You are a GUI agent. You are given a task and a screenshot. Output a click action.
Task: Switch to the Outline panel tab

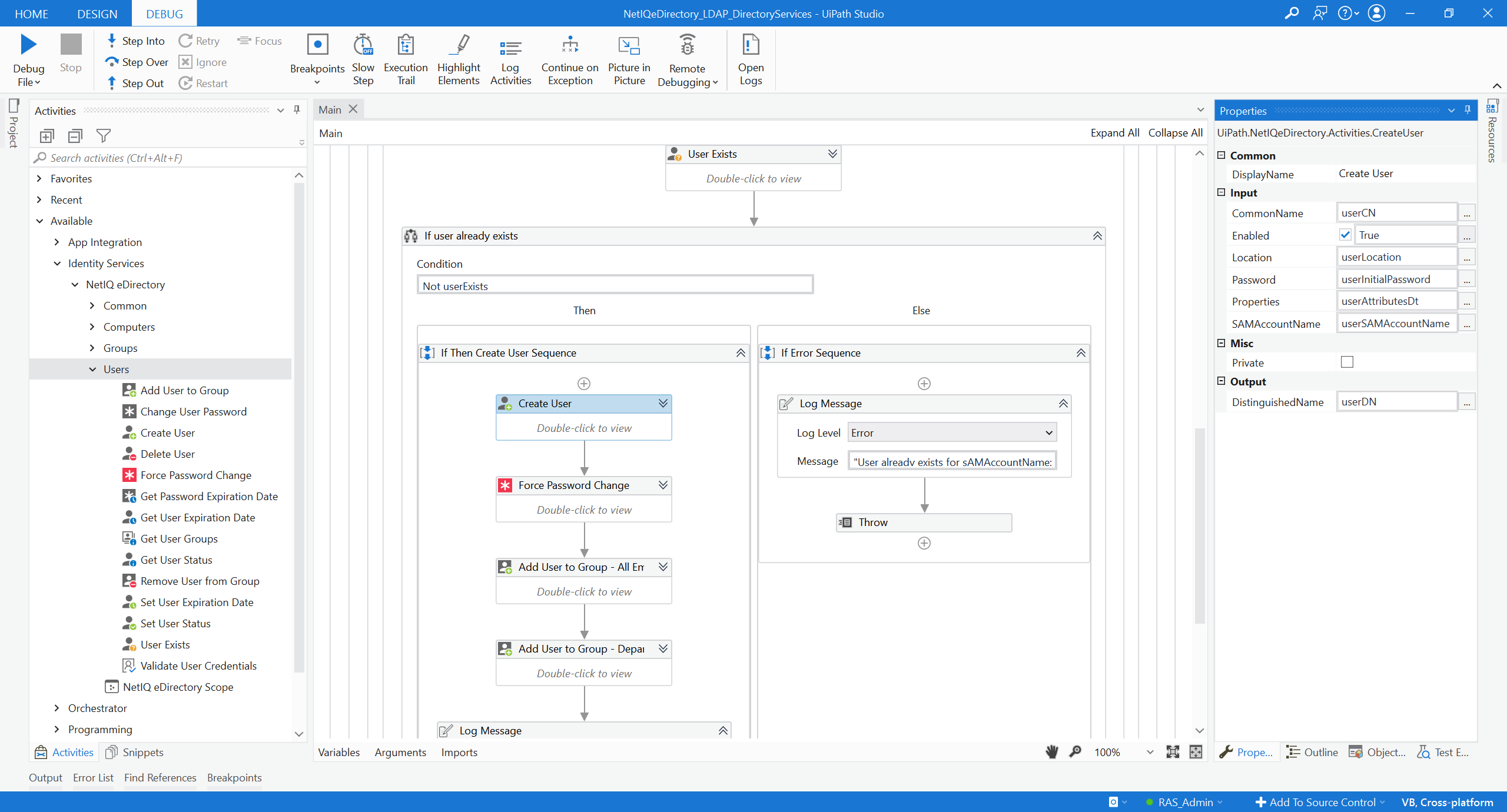click(1313, 752)
